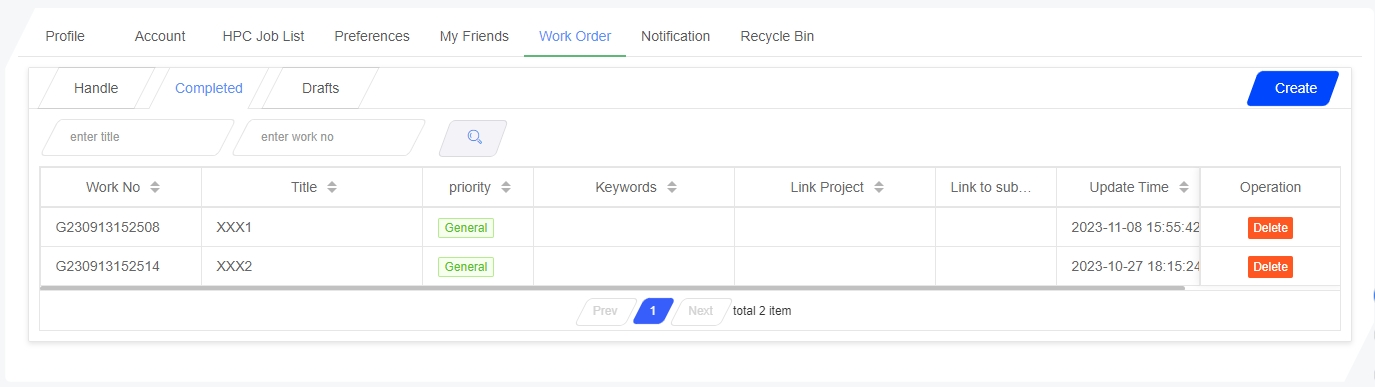
Task: Click work number G230913152508
Action: coord(108,227)
